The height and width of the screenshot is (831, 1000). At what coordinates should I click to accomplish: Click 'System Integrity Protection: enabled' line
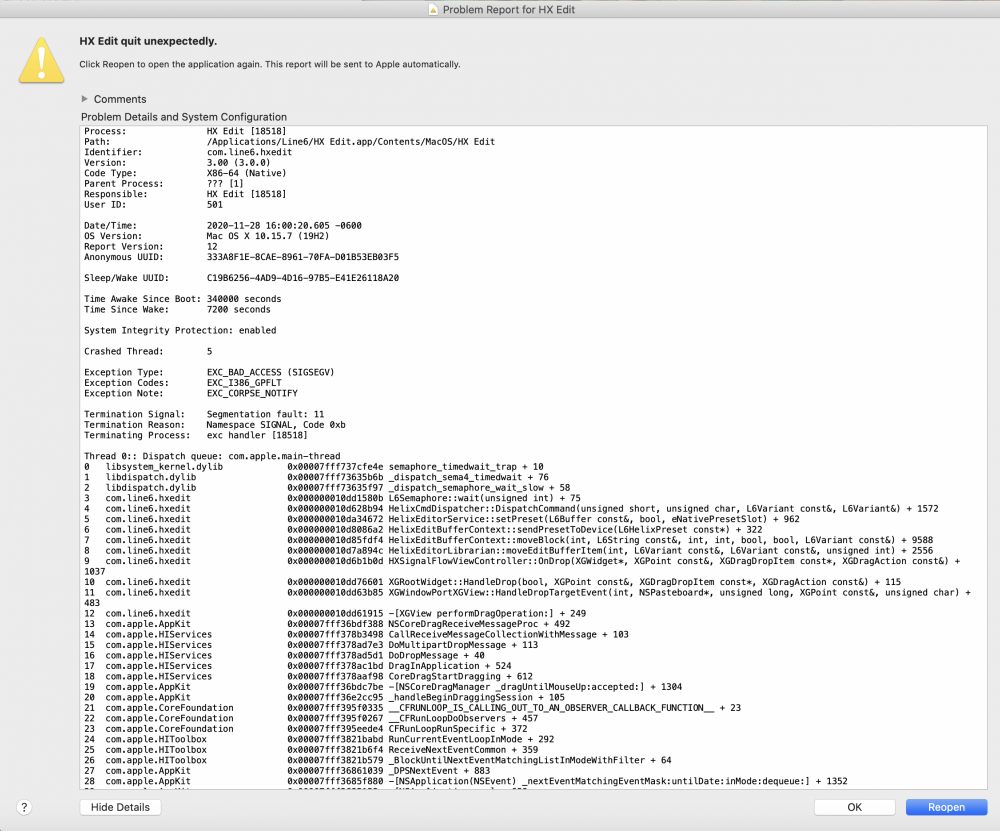[180, 330]
